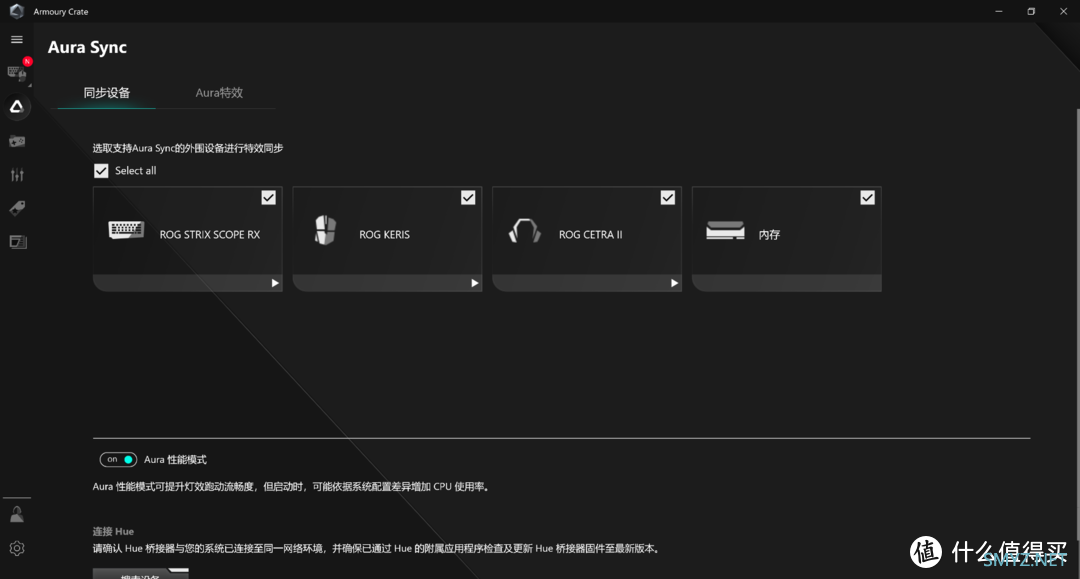Screen dimensions: 1080x579
Task: Uncheck the 内存 device checkbox
Action: 868,198
